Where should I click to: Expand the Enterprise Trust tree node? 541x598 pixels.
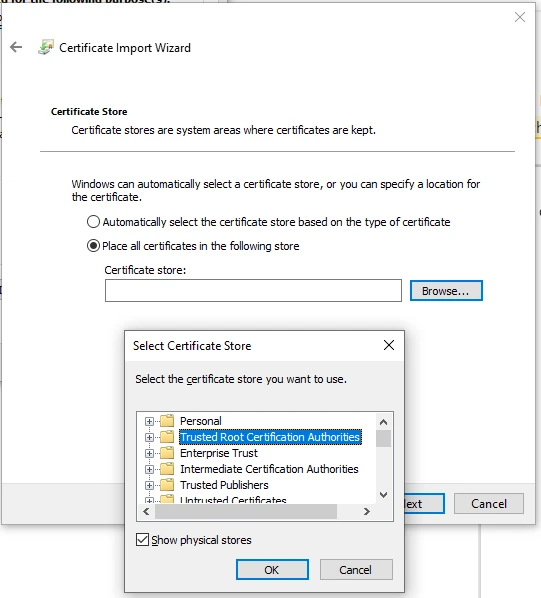[149, 453]
